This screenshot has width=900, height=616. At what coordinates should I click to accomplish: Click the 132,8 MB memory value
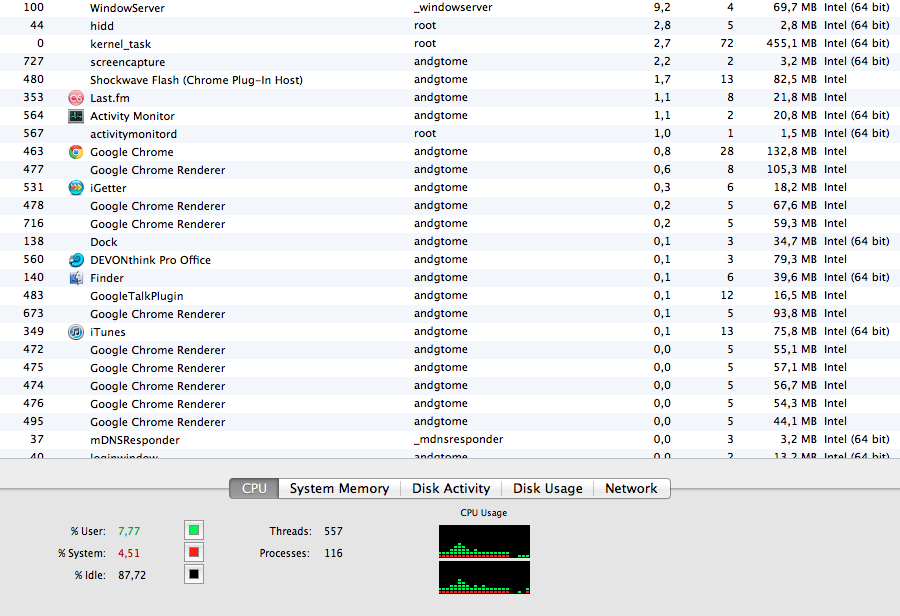[x=791, y=151]
